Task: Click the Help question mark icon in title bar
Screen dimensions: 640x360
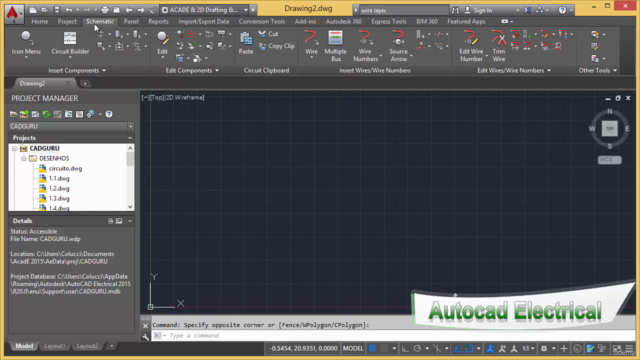Action: pyautogui.click(x=562, y=10)
